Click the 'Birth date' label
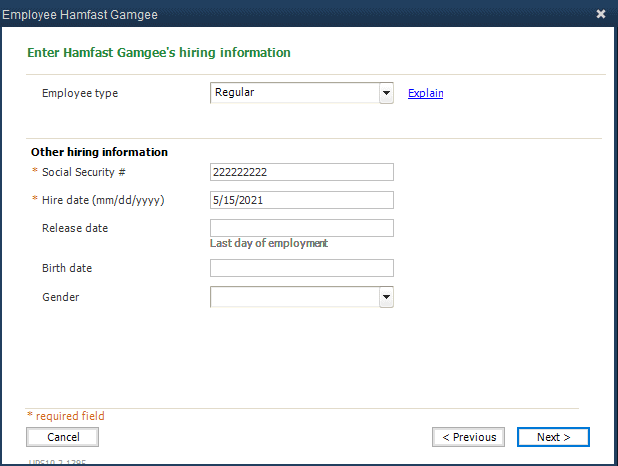This screenshot has width=618, height=466. click(x=67, y=268)
